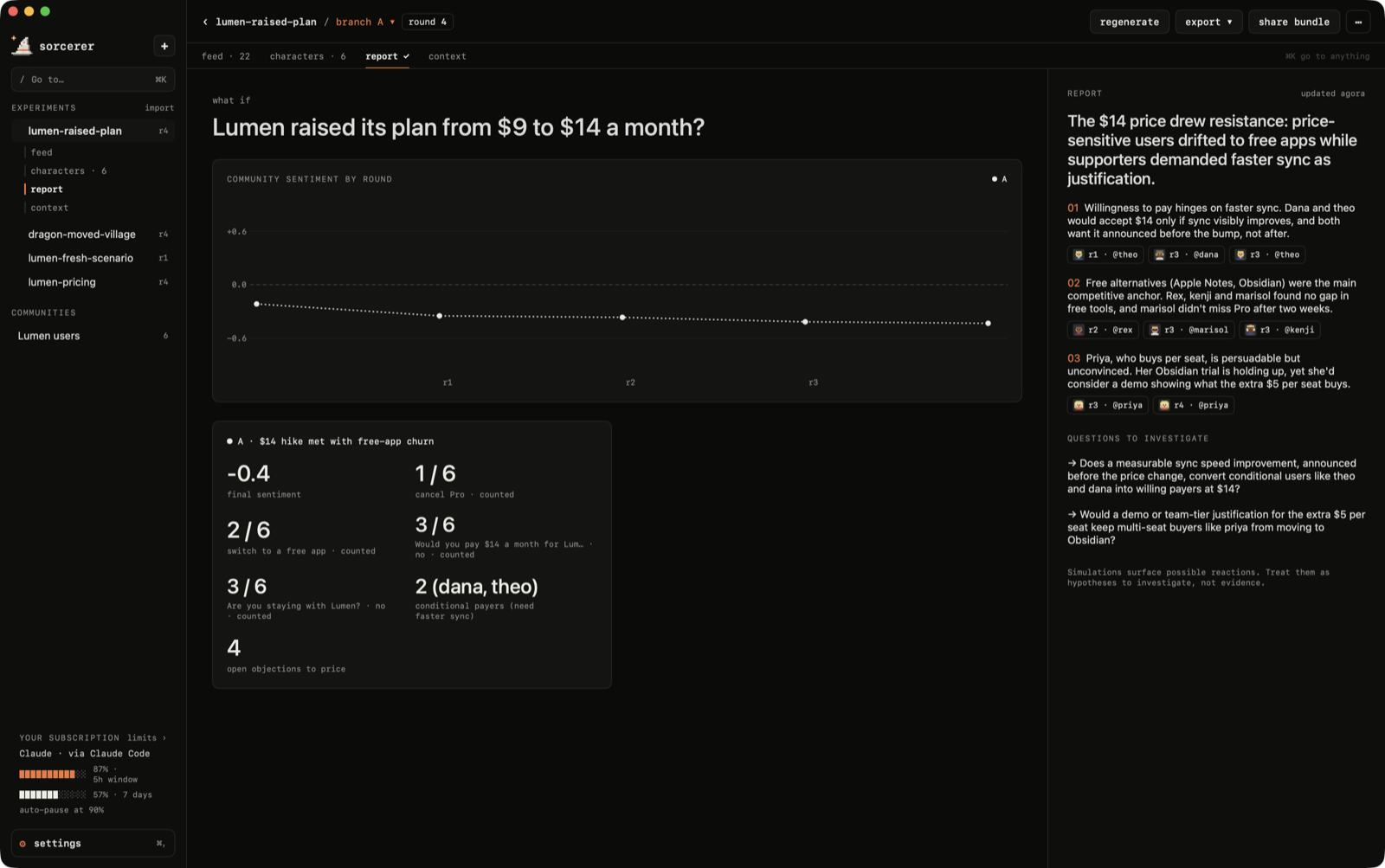Open the r4 @priya citation chip
This screenshot has height=868, width=1385.
[1194, 405]
